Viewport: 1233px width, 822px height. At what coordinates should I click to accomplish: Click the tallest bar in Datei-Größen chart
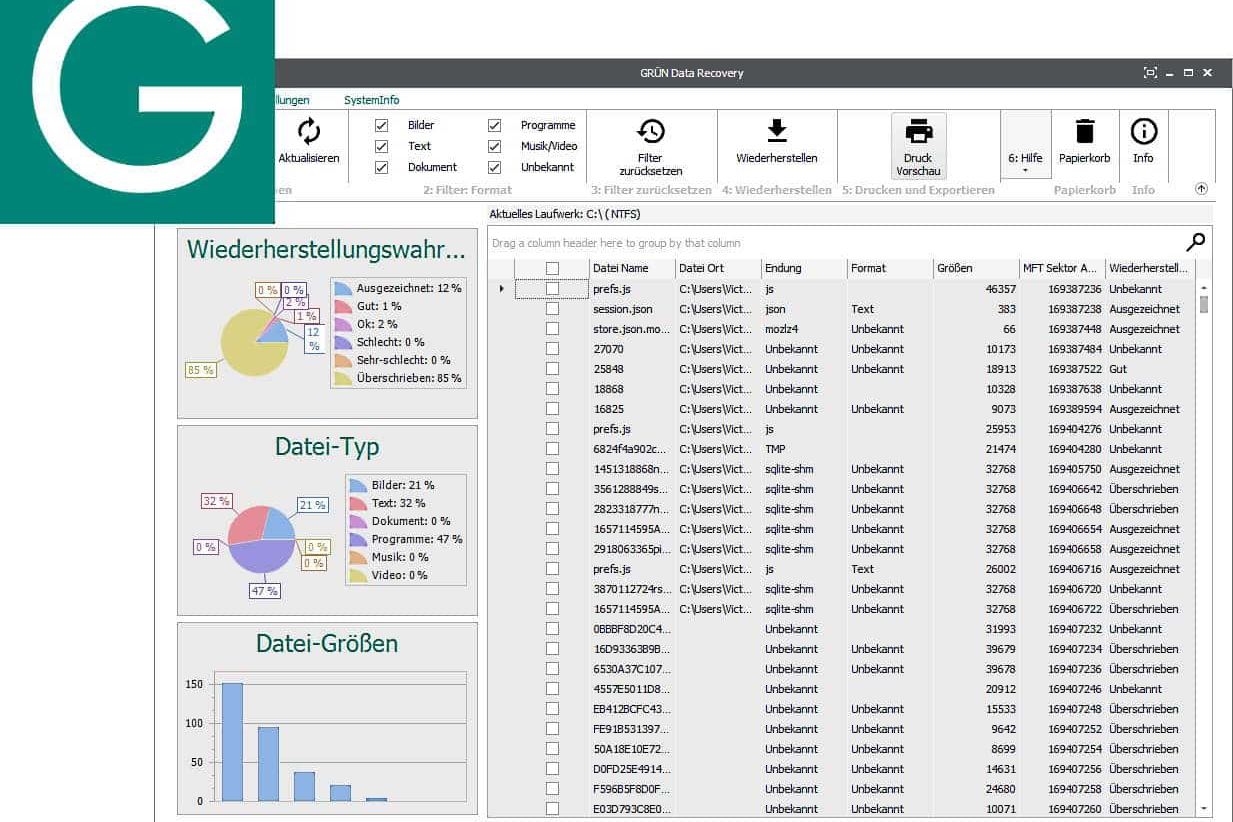pos(232,742)
